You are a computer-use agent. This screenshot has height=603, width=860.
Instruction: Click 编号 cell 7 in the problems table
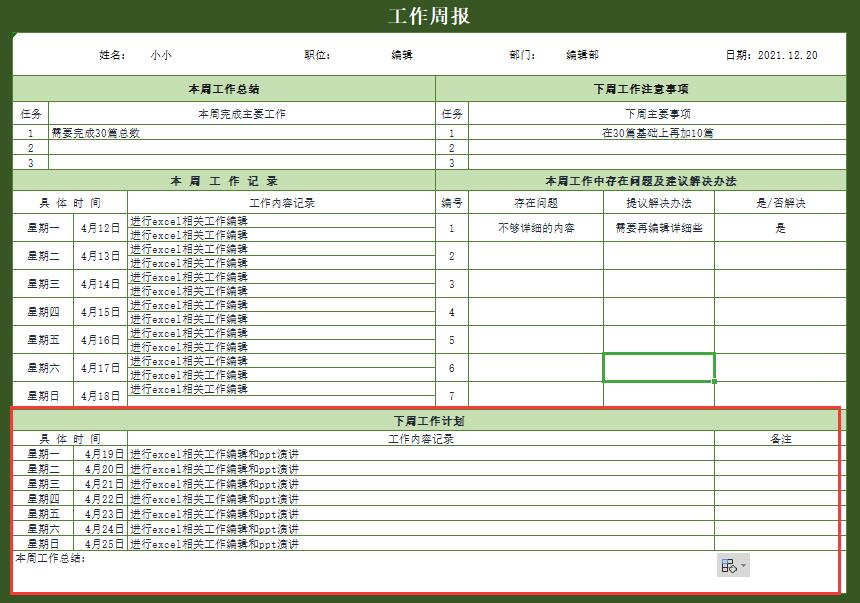452,395
